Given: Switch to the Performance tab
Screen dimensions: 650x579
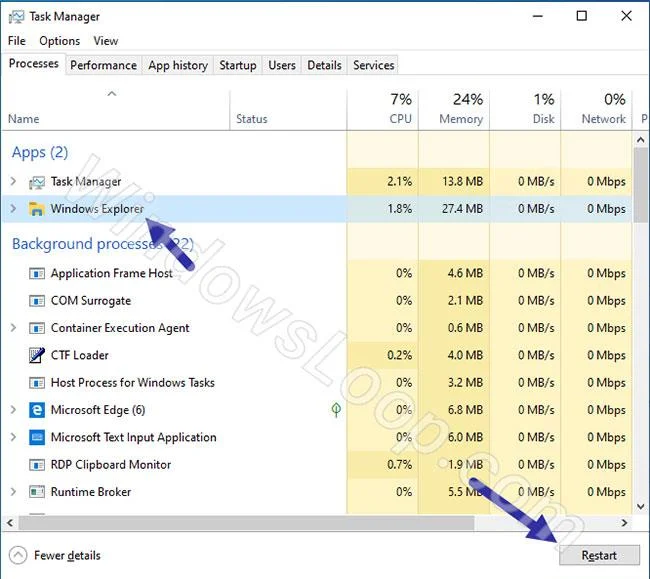Looking at the screenshot, I should 103,65.
